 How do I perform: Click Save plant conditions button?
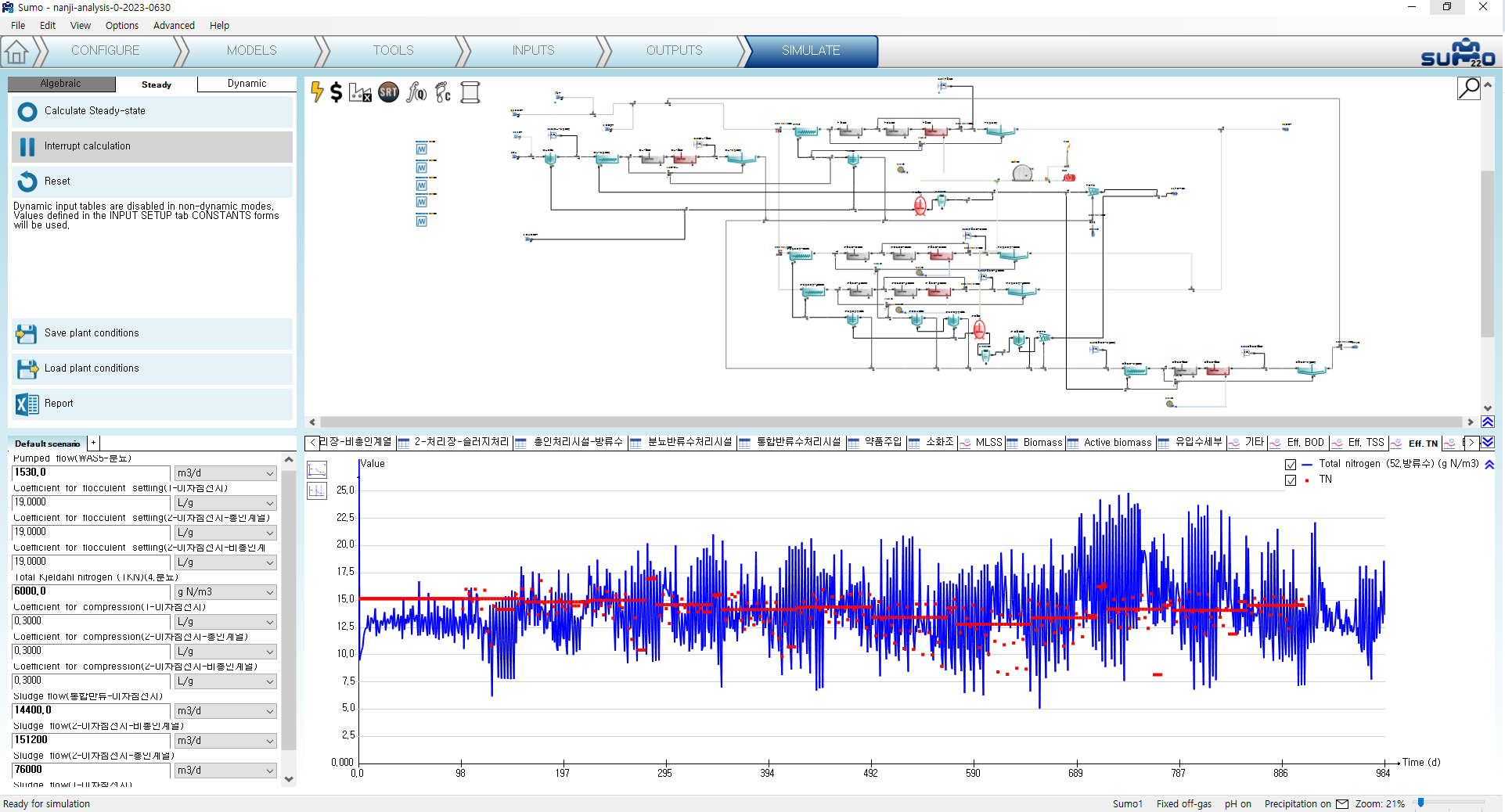[152, 334]
